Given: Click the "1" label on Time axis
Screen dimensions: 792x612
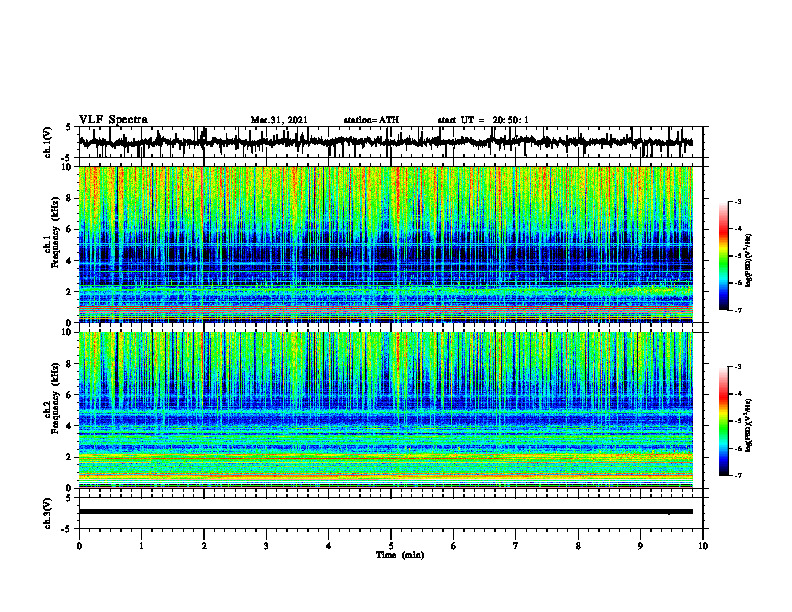Looking at the screenshot, I should (141, 546).
